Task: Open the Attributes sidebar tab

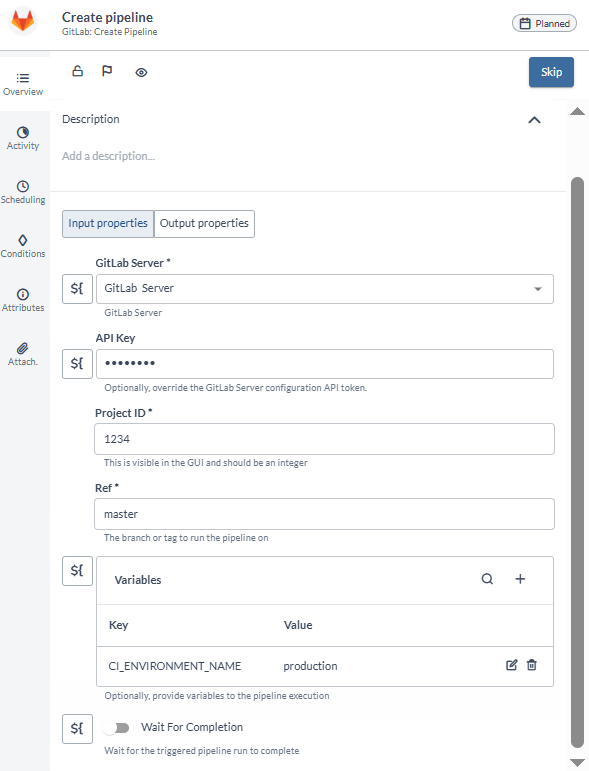Action: (23, 300)
